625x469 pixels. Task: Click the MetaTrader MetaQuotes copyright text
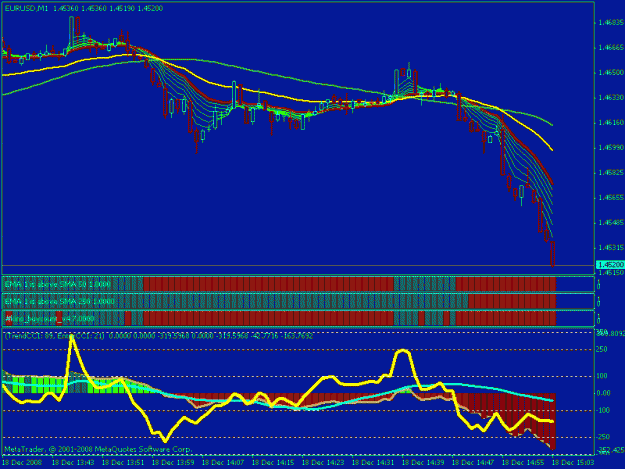pos(98,449)
